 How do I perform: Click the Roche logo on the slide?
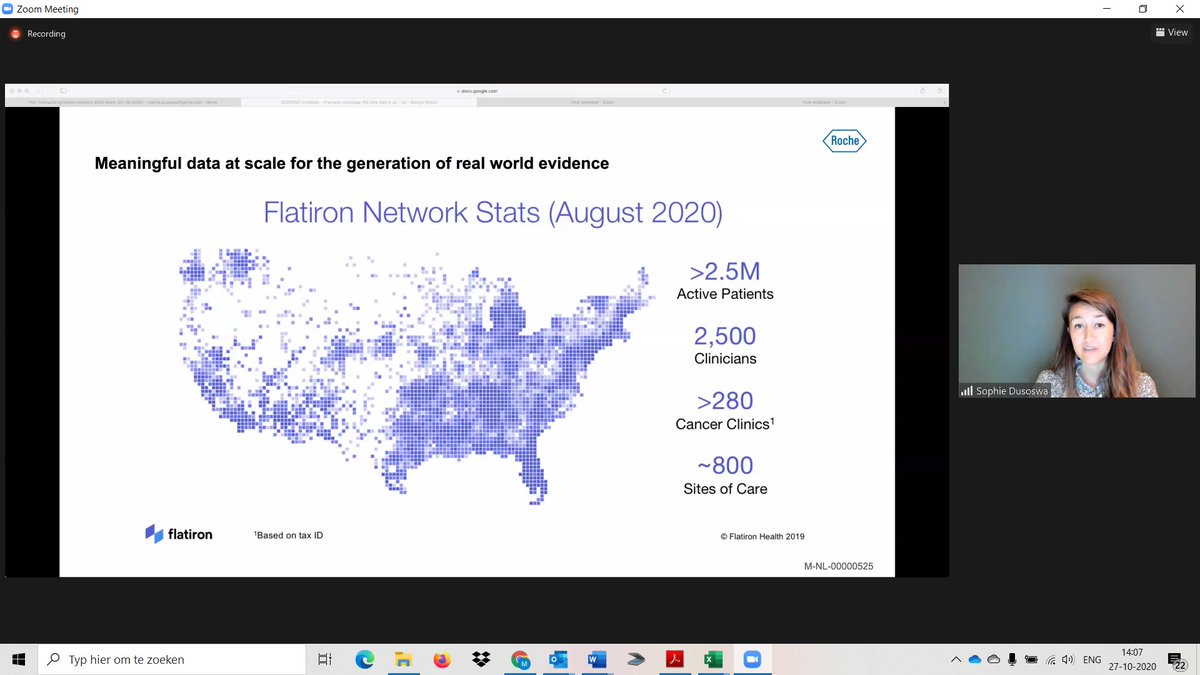coord(845,141)
